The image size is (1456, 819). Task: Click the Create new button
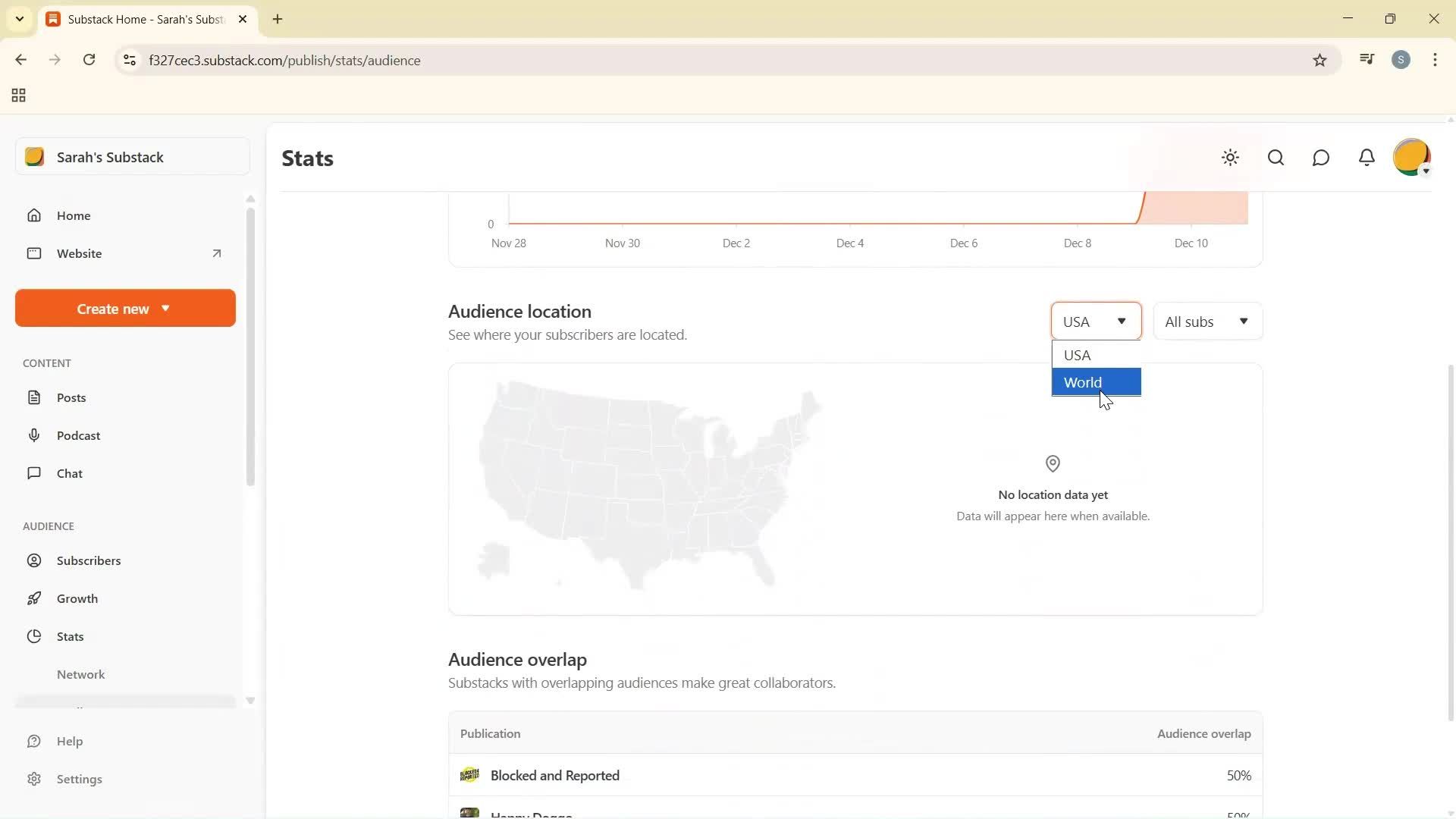124,308
